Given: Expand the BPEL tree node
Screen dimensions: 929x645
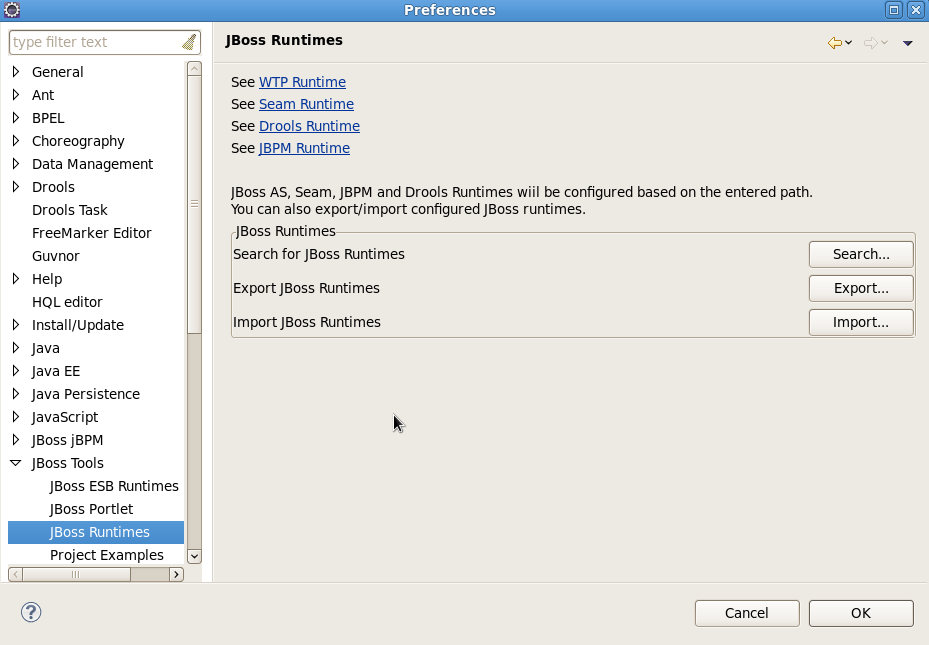Looking at the screenshot, I should (x=16, y=118).
